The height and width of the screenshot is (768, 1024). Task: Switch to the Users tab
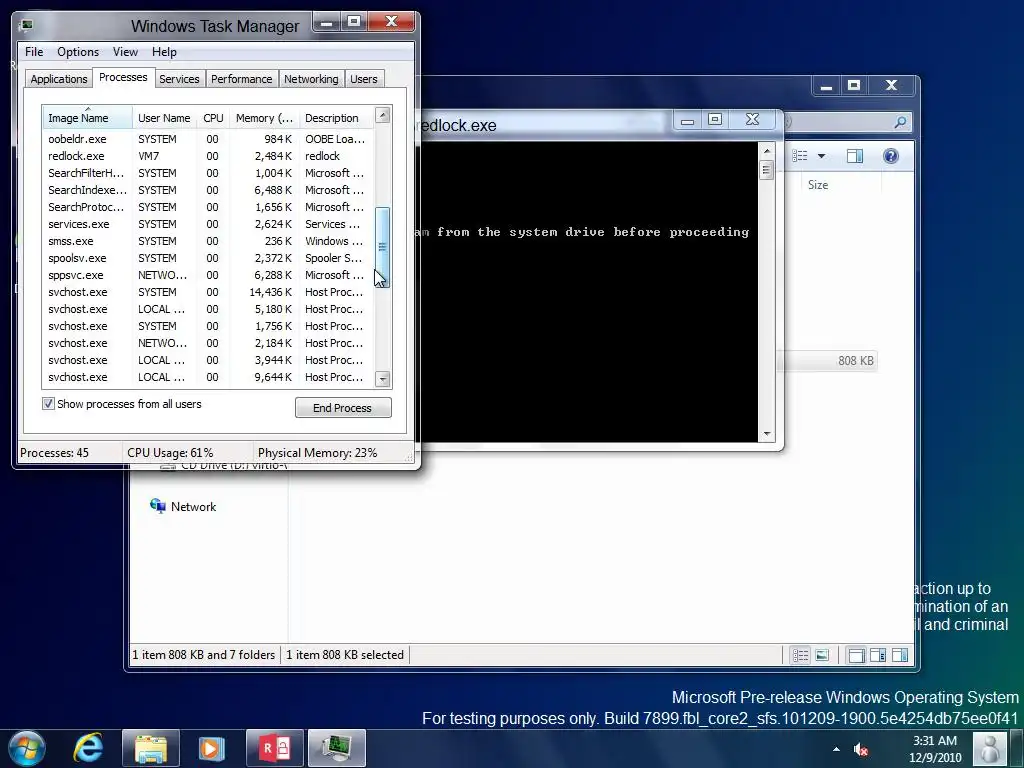click(364, 79)
